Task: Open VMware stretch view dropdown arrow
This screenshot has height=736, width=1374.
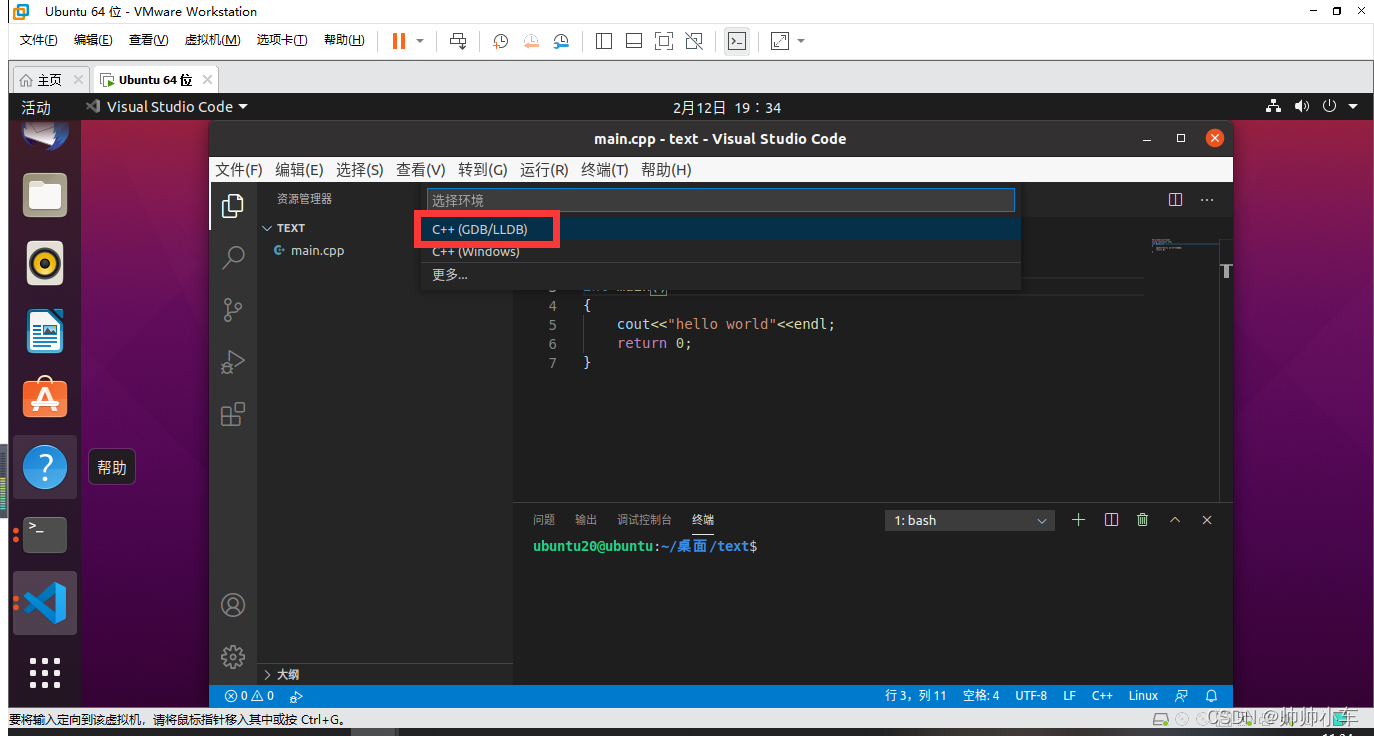Action: (801, 41)
